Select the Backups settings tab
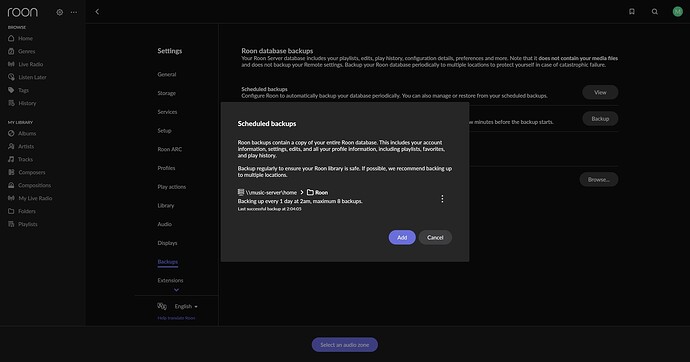Viewport: 690px width, 362px height. pos(168,262)
